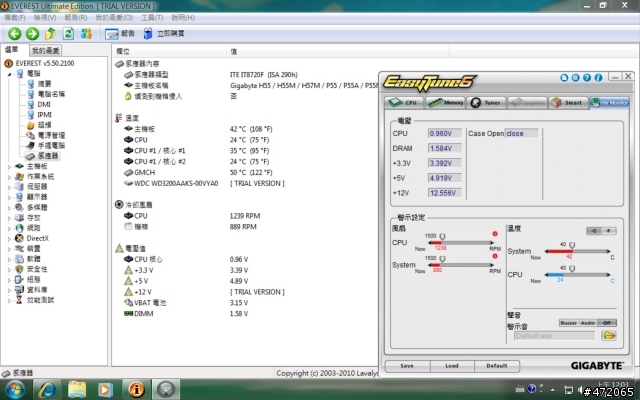Go back with the green left arrow
This screenshot has width=640, height=400.
(x=15, y=33)
